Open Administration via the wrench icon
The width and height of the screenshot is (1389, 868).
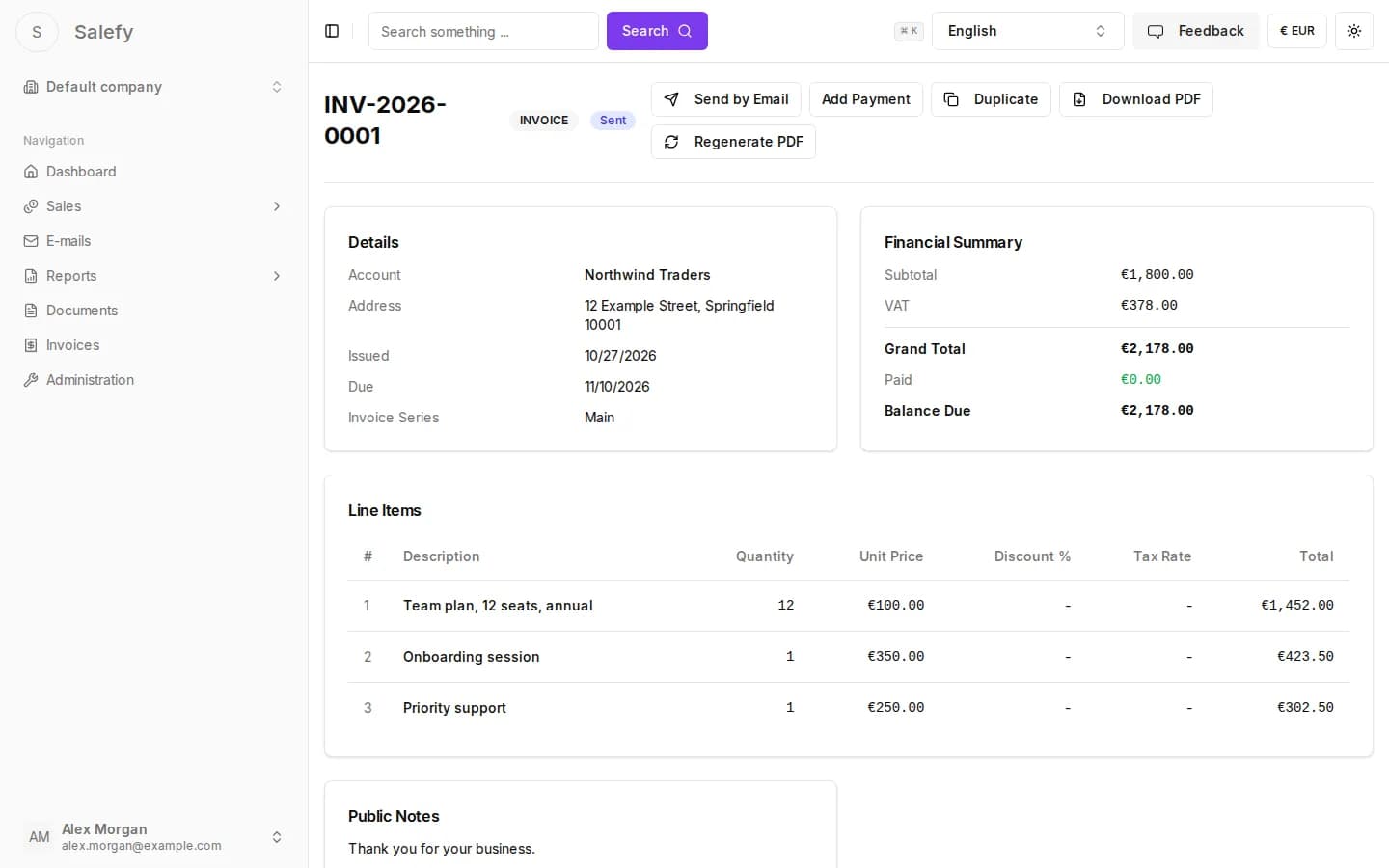[x=31, y=380]
